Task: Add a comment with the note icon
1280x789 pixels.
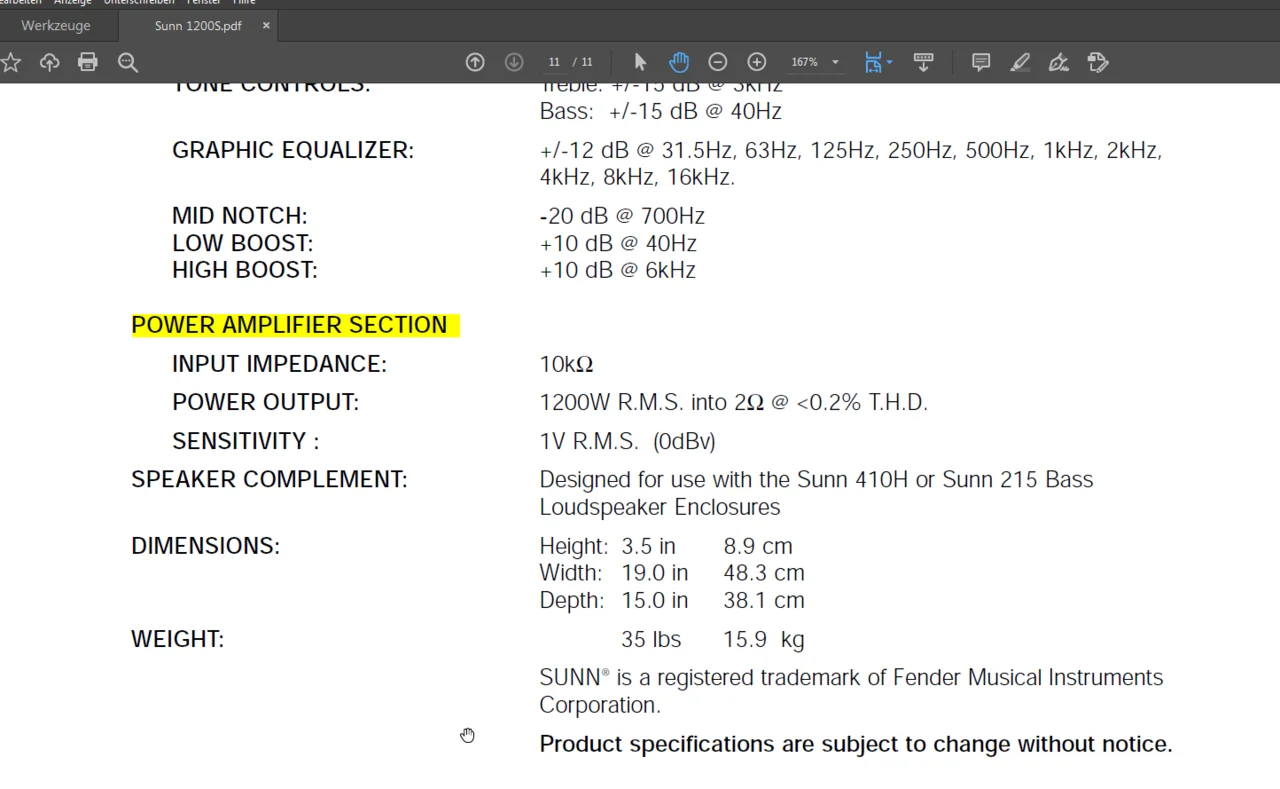Action: coord(981,62)
